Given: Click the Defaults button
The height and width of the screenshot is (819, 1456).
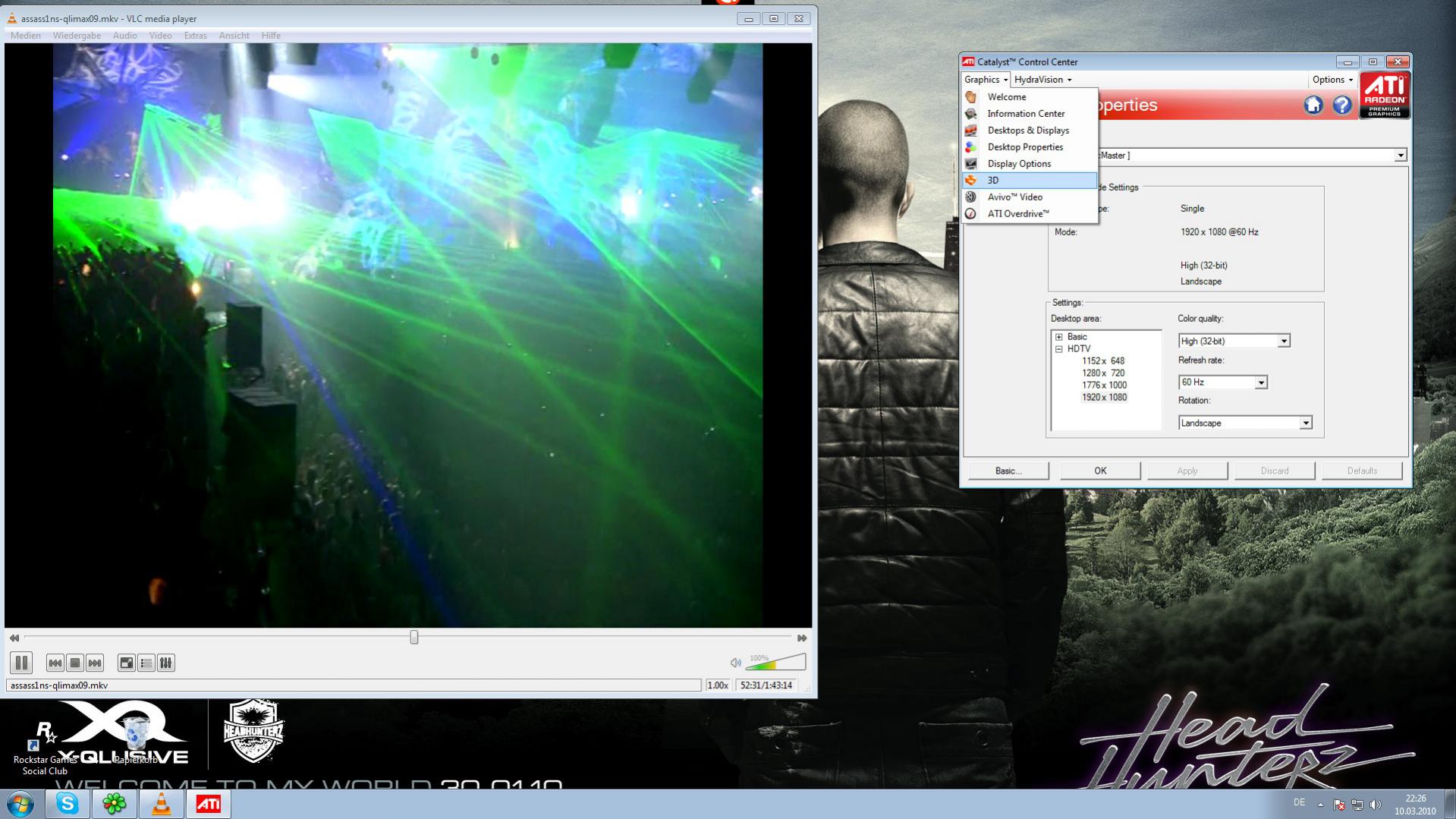Looking at the screenshot, I should 1362,471.
